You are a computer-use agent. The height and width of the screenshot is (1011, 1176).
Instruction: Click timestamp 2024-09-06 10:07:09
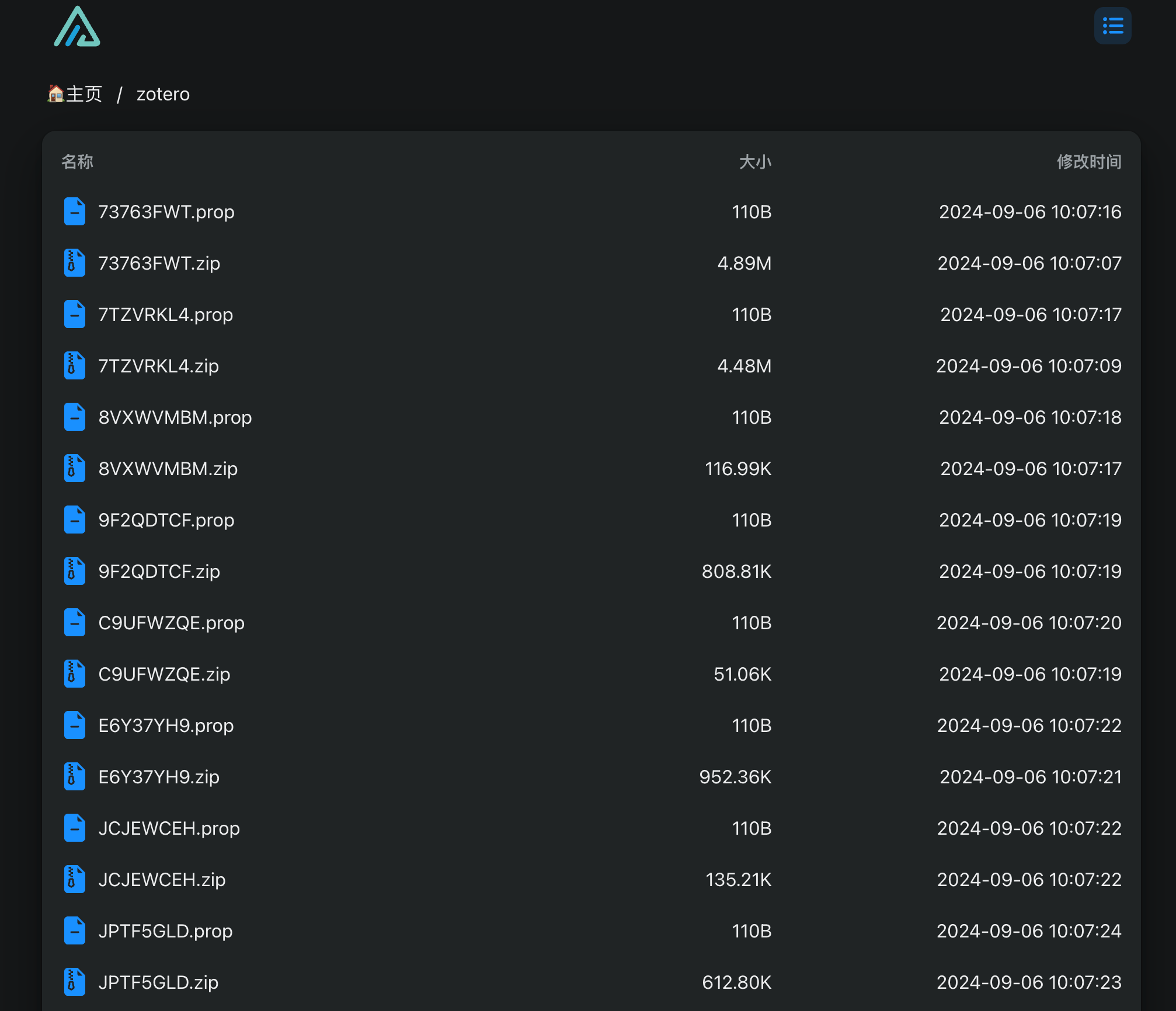pos(1029,366)
